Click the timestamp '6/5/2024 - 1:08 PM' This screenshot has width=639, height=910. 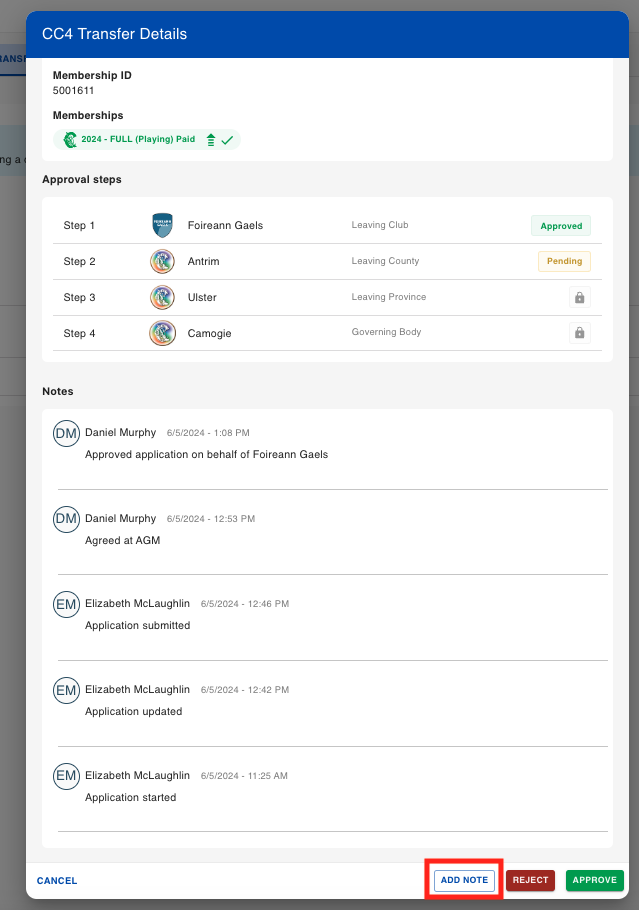208,433
